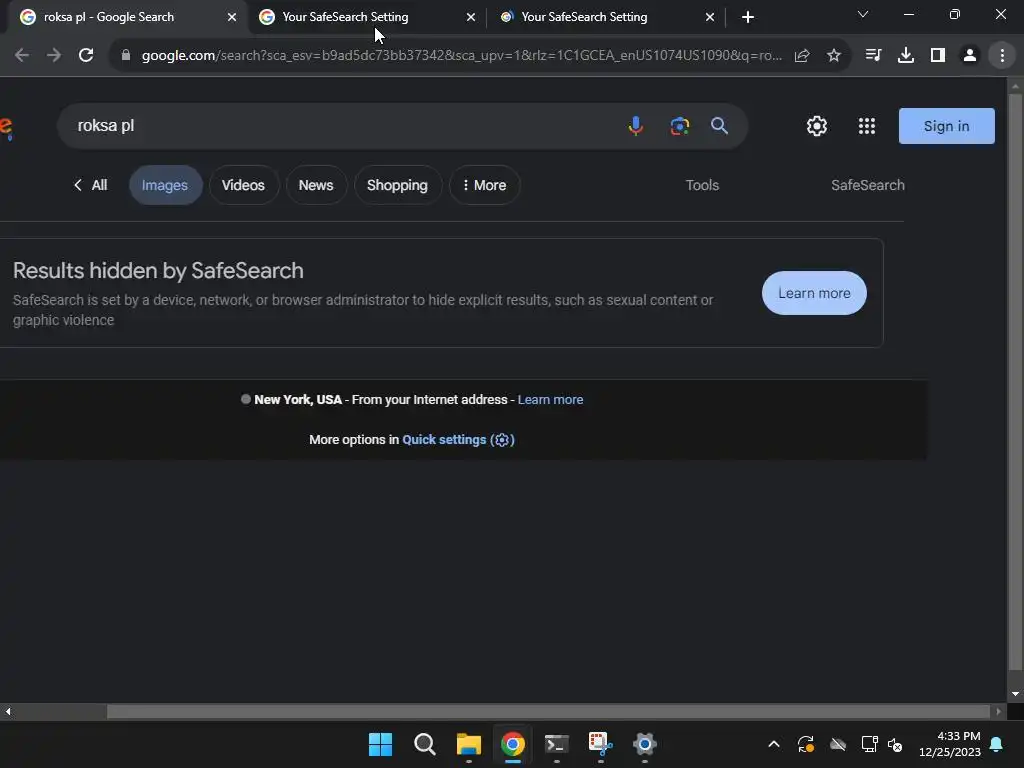Click the scroll down arrow
Image resolution: width=1024 pixels, height=768 pixels.
click(x=1015, y=694)
